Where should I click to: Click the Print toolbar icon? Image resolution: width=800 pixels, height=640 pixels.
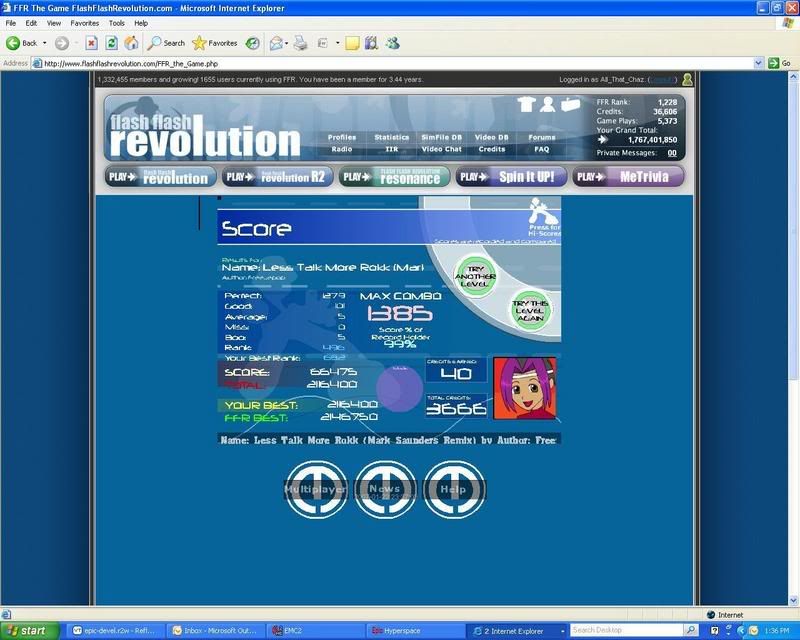click(x=300, y=43)
